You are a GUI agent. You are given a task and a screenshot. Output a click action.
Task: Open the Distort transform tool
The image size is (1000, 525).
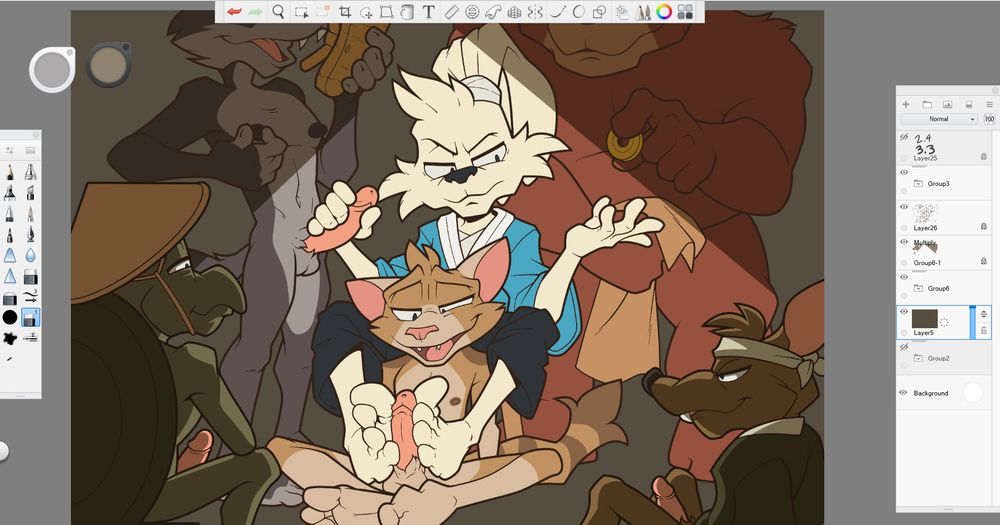(x=386, y=11)
